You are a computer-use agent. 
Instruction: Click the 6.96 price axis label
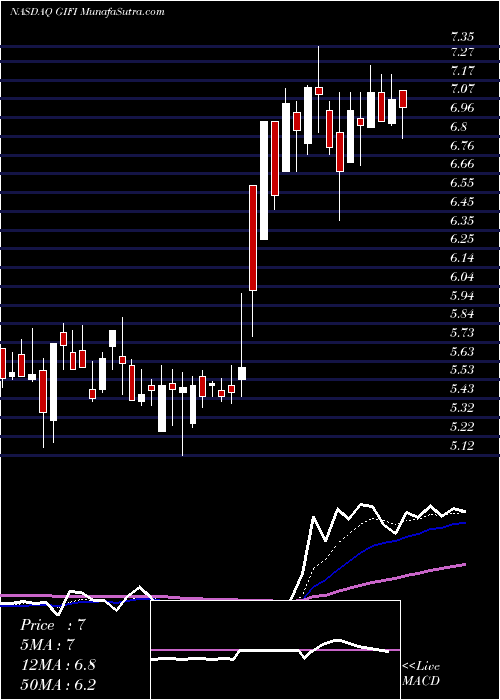[462, 108]
